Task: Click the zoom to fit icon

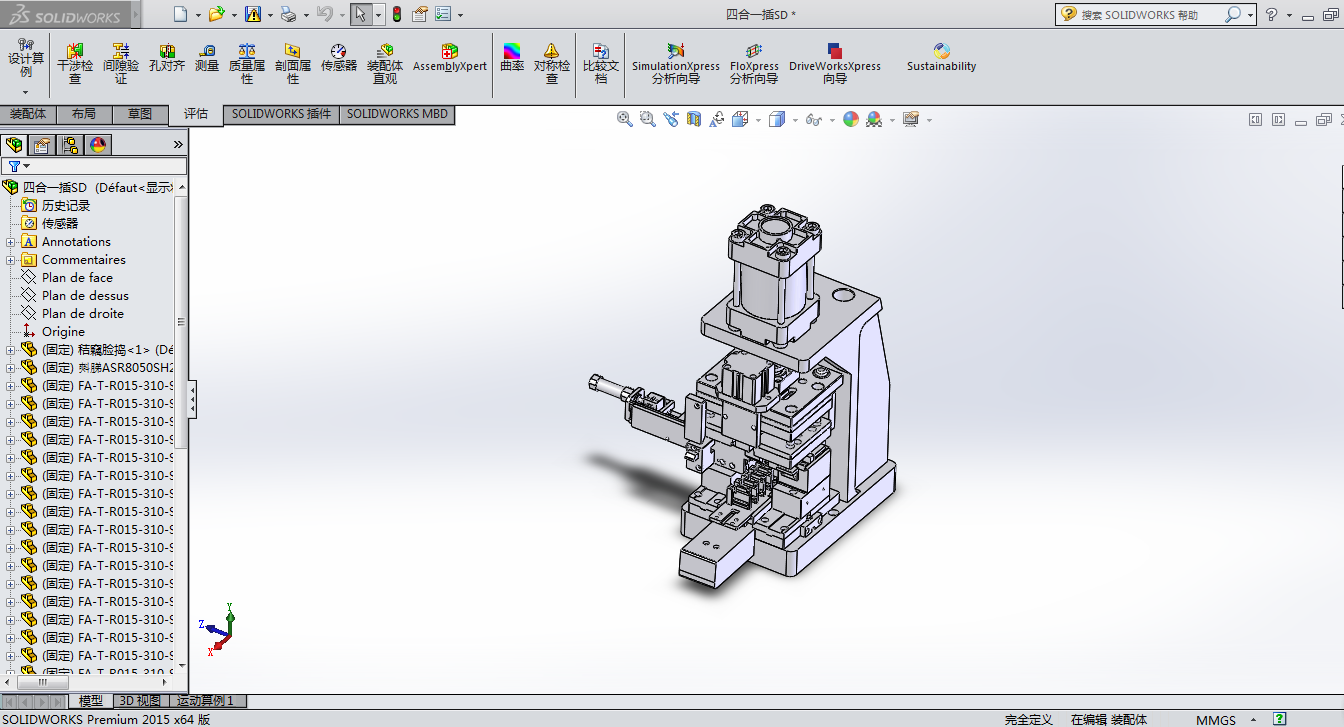Action: click(x=625, y=119)
